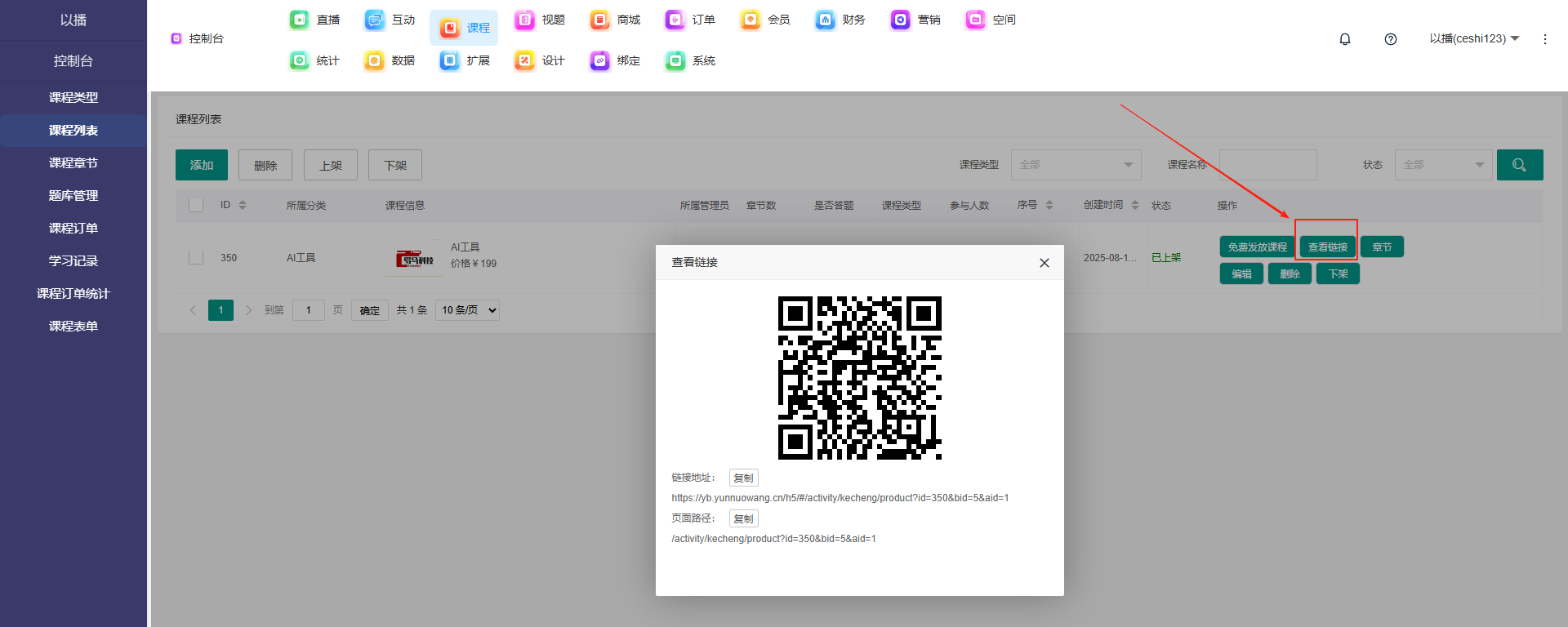This screenshot has width=1568, height=627.
Task: Select 课程章节 in the left sidebar
Action: pos(73,163)
